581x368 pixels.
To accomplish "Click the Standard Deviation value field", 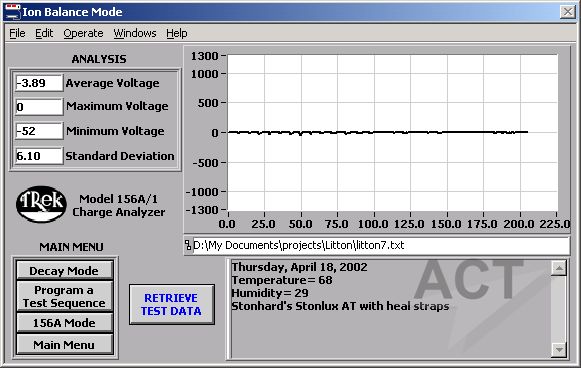I will point(39,156).
